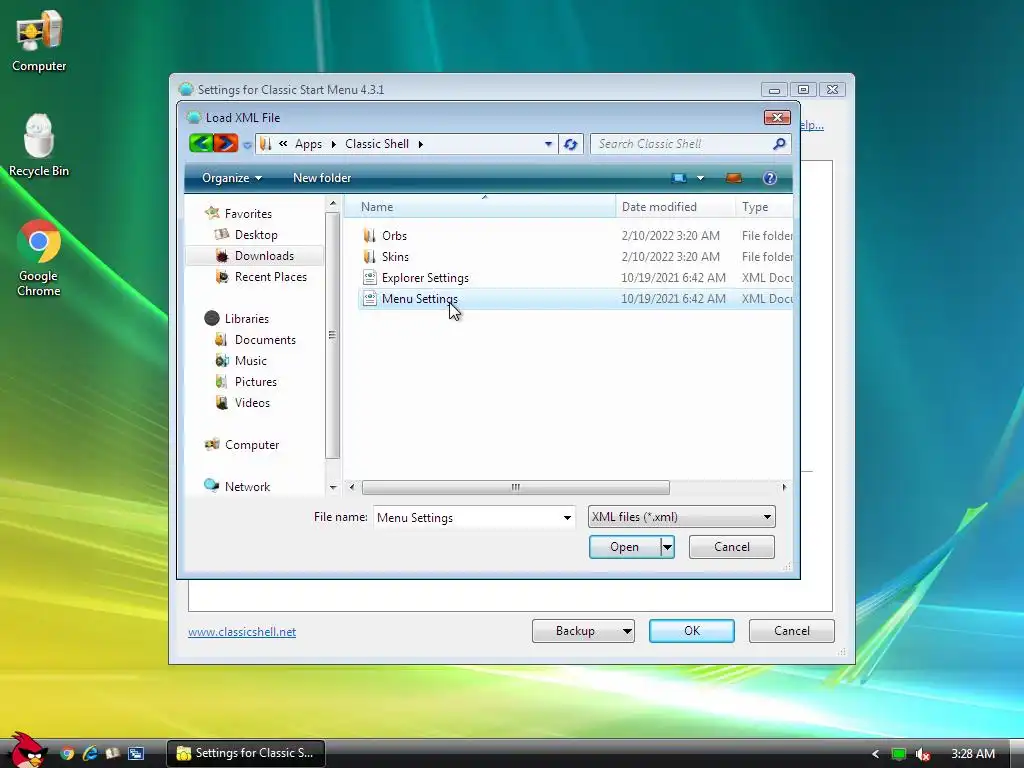Open Backup dropdown in Settings window
This screenshot has width=1024, height=768.
point(583,631)
